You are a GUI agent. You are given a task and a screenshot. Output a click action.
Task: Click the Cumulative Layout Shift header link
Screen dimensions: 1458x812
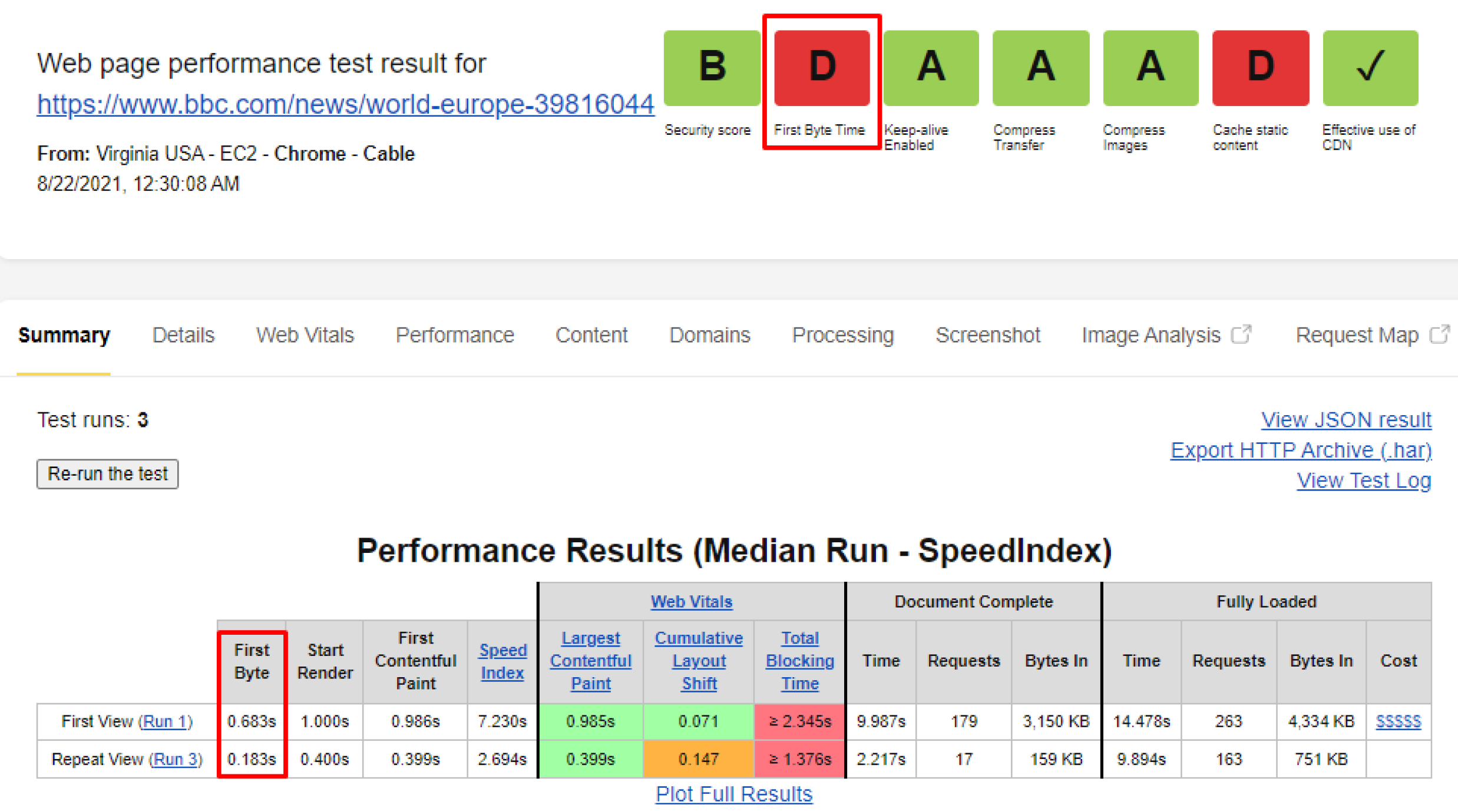[x=699, y=661]
